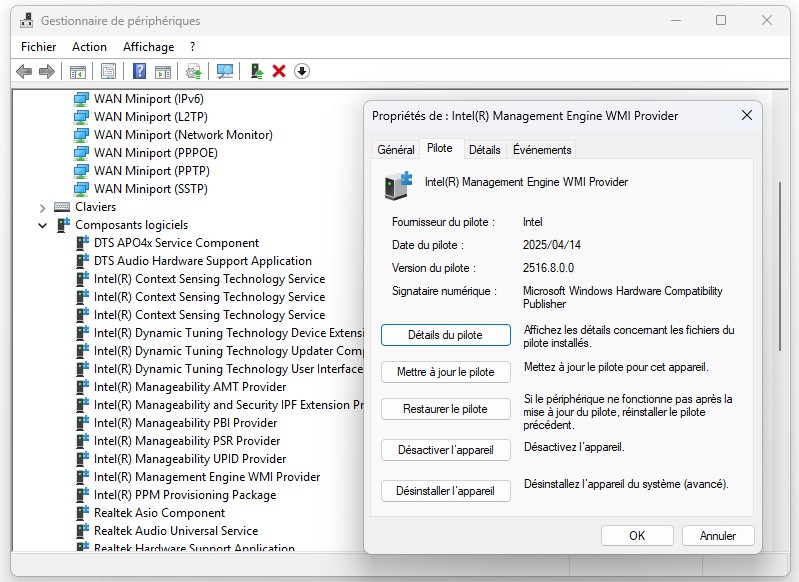Expand the Claviers category
This screenshot has width=799, height=582.
pos(43,207)
